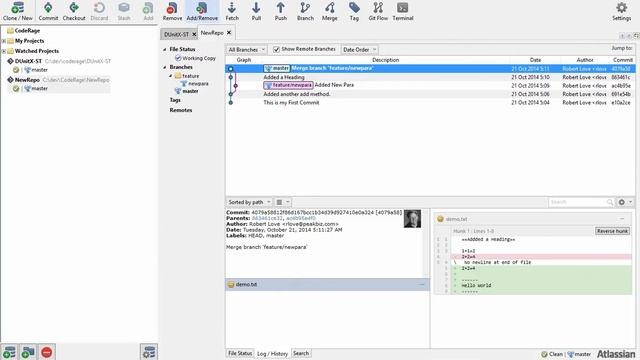Close the DUnitX-ST tab

pos(194,34)
